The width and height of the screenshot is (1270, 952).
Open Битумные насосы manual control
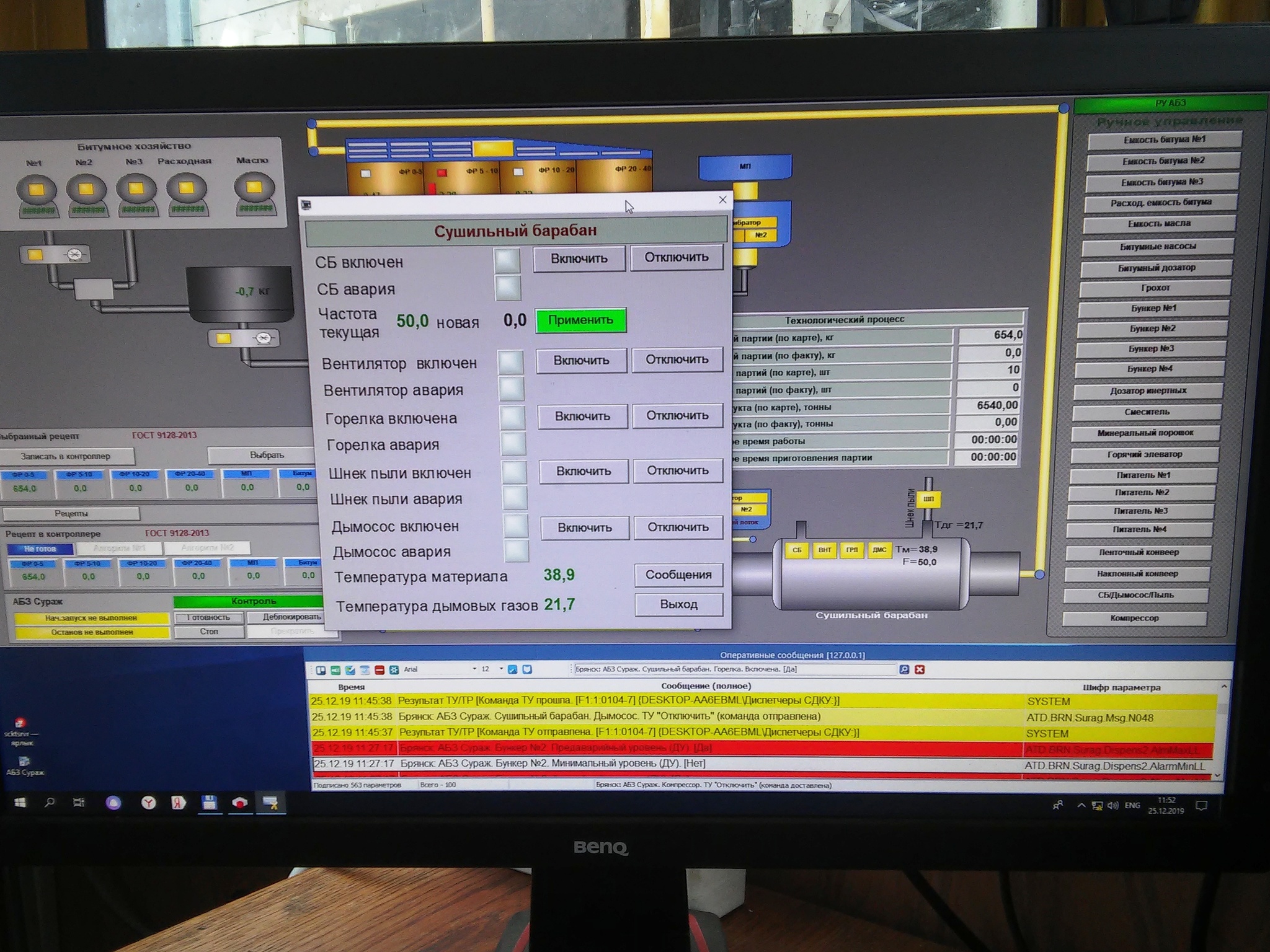coord(1158,247)
